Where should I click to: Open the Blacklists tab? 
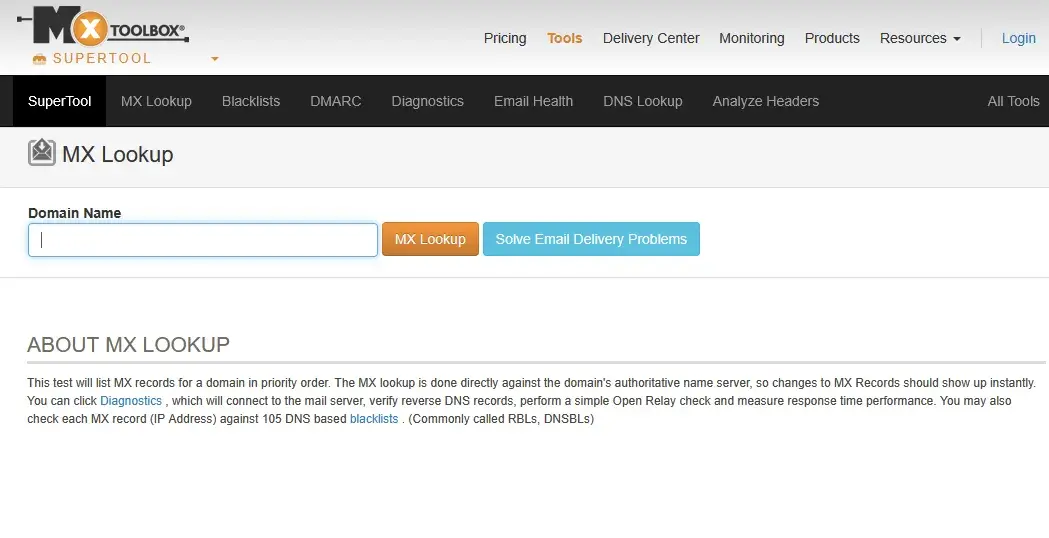[x=251, y=101]
